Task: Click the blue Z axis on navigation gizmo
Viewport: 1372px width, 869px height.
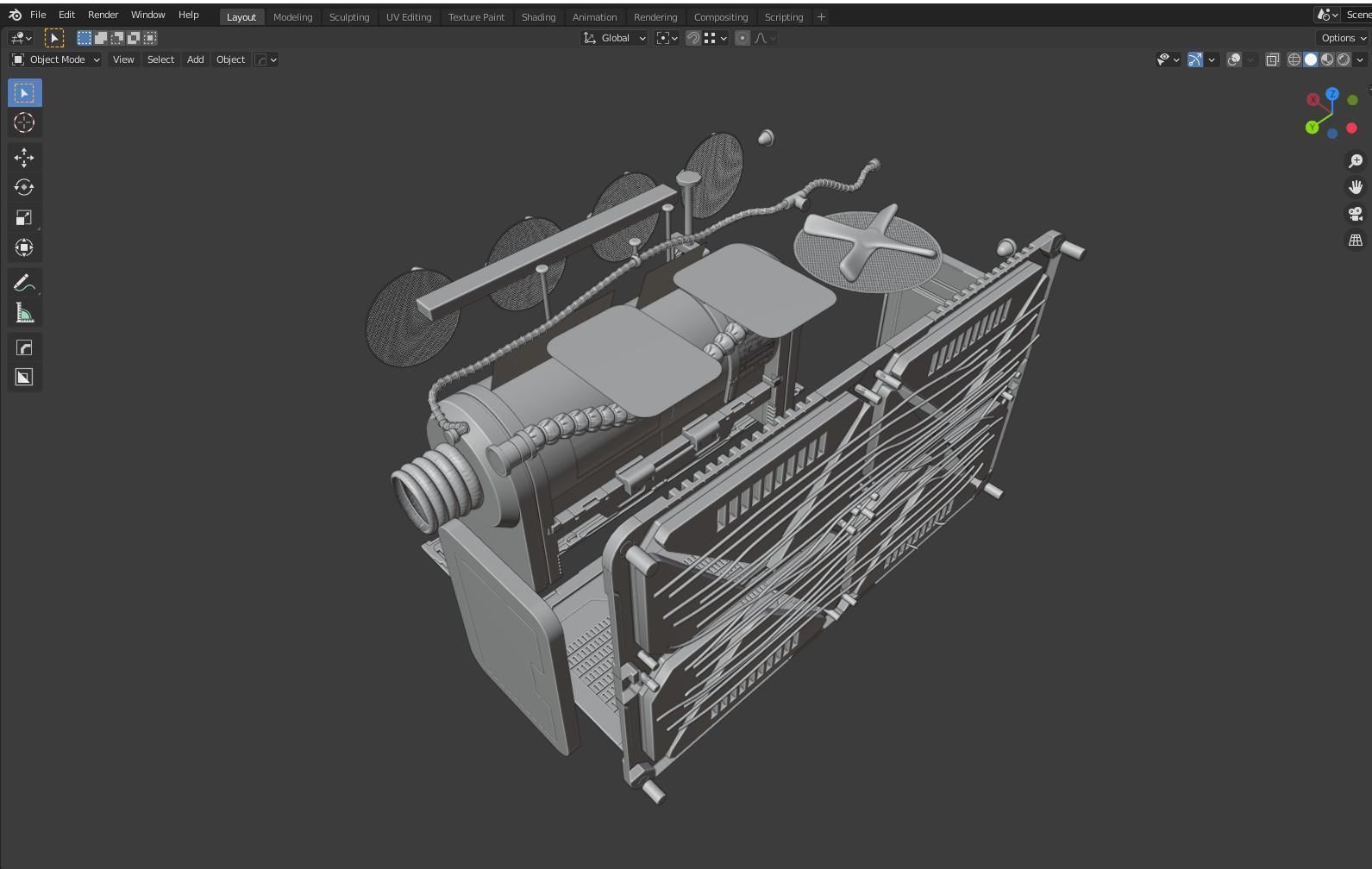Action: point(1332,94)
